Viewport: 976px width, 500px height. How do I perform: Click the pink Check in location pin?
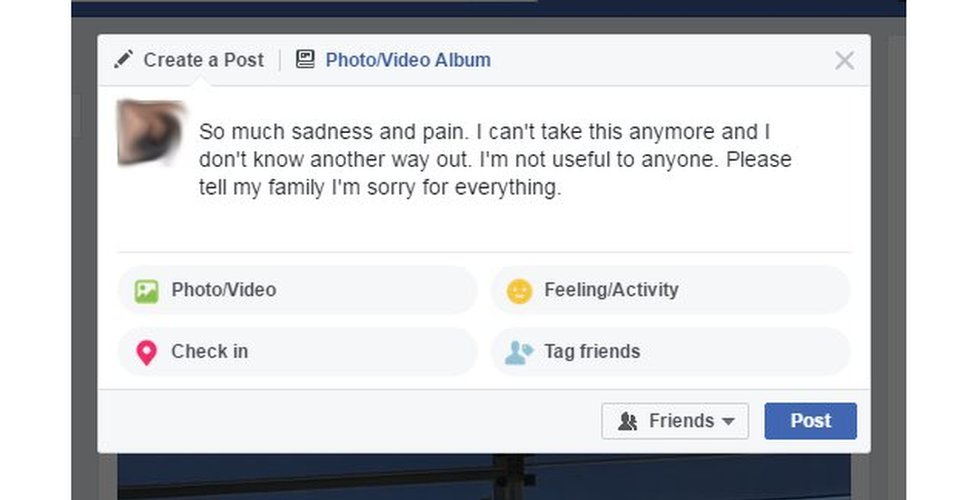click(147, 353)
